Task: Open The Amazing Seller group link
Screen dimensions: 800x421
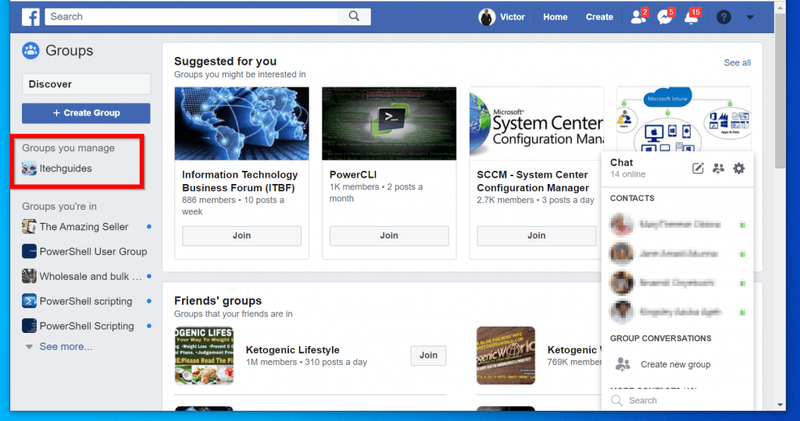Action: tap(84, 227)
